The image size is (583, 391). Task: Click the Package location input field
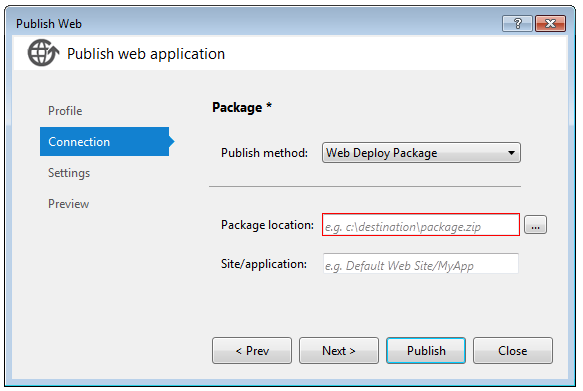click(421, 225)
